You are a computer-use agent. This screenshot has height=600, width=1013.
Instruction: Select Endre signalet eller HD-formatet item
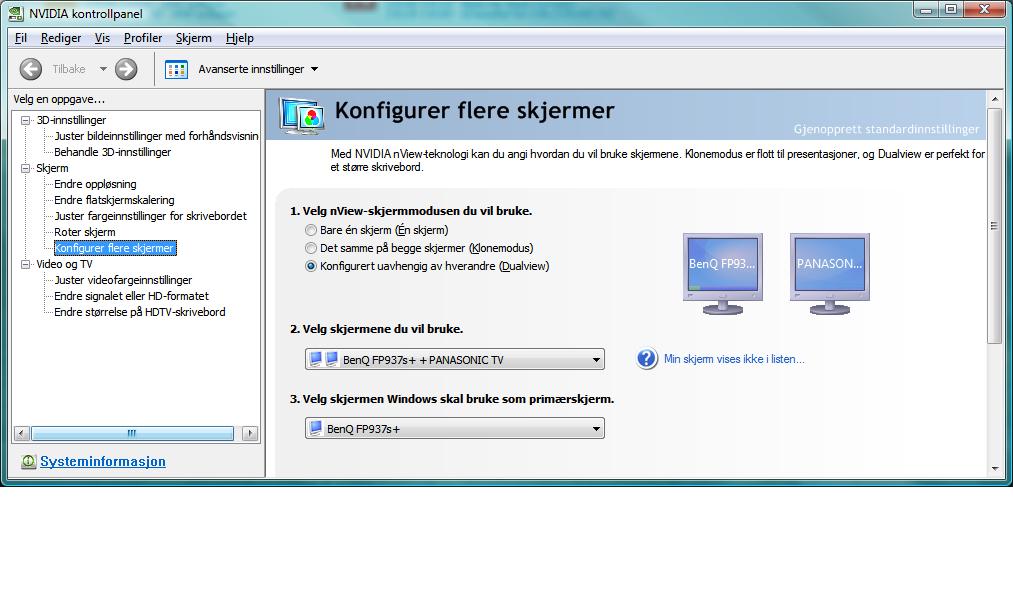click(x=132, y=296)
